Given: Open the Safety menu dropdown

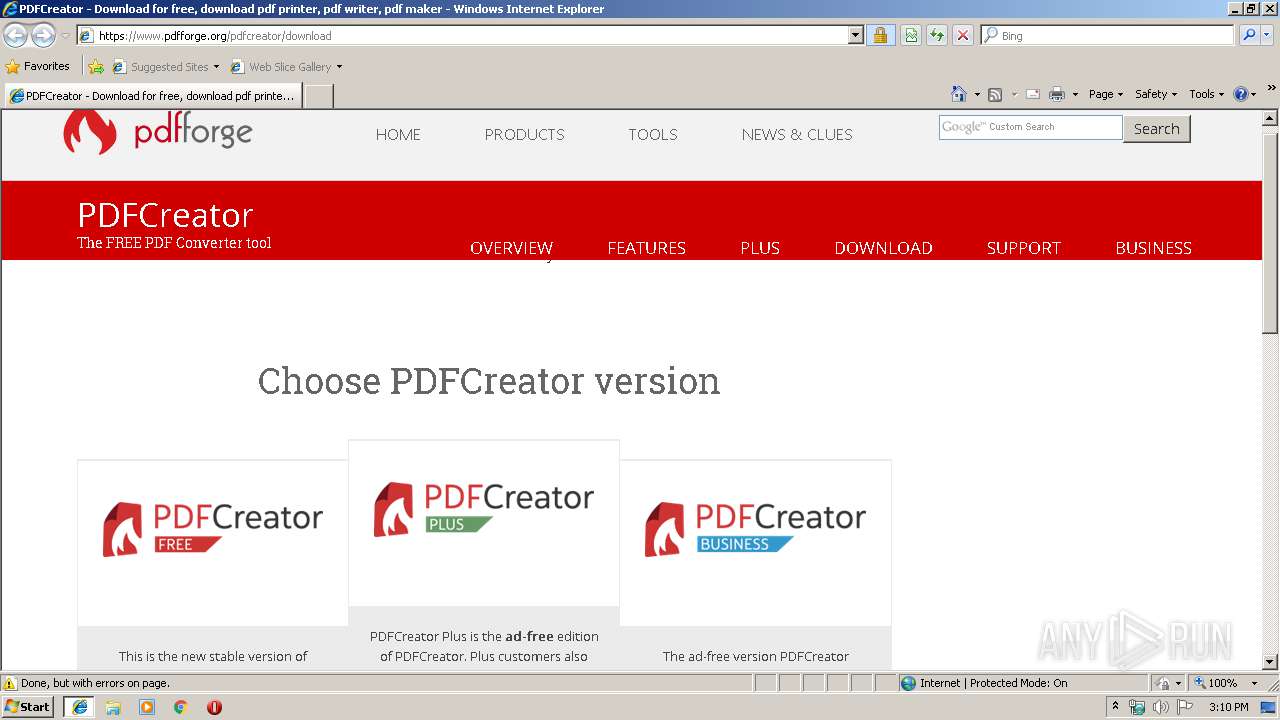Looking at the screenshot, I should [x=1156, y=94].
